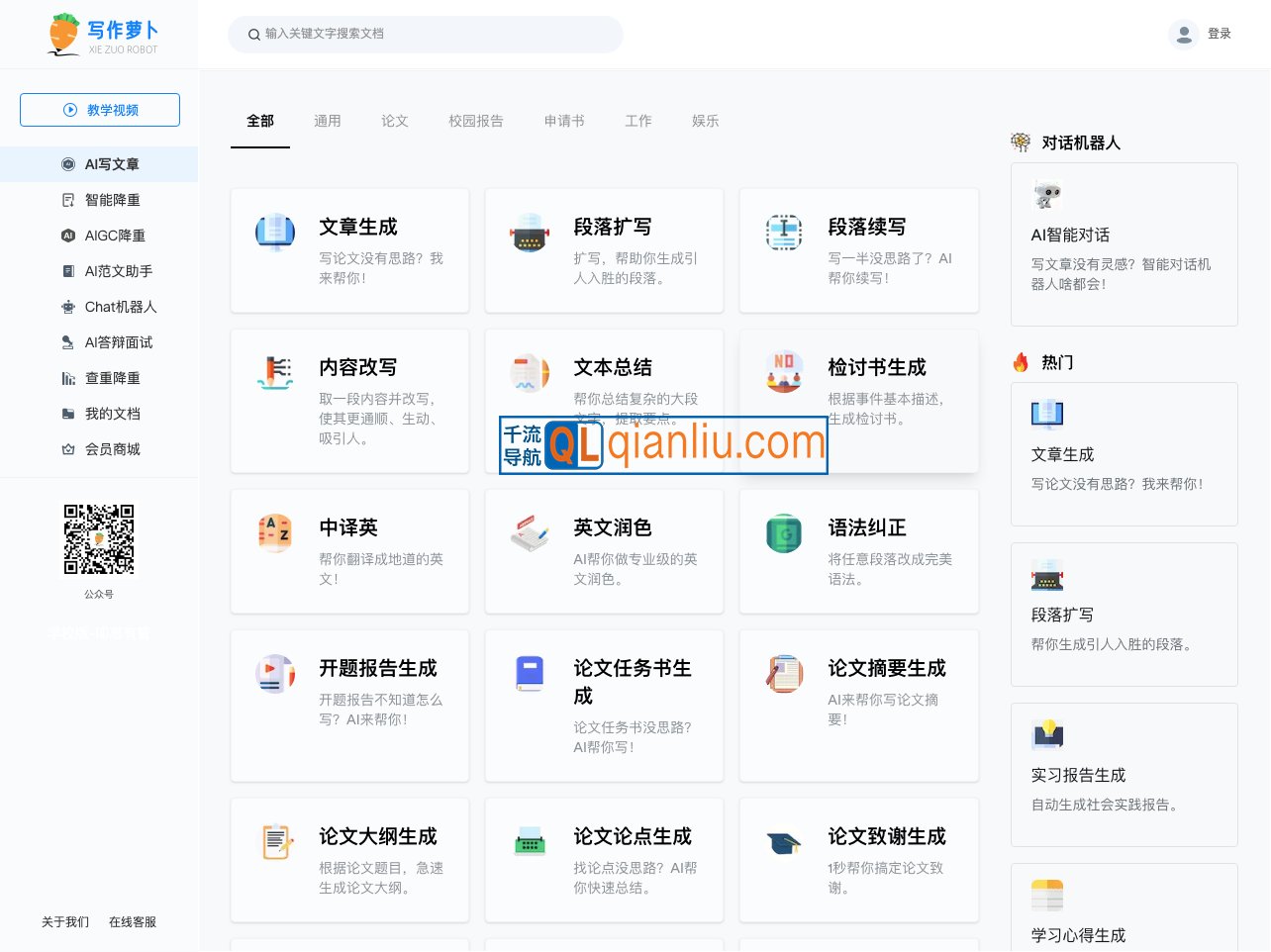Viewport: 1271px width, 952px height.
Task: Click the 内容改写 pencil icon
Action: click(274, 373)
